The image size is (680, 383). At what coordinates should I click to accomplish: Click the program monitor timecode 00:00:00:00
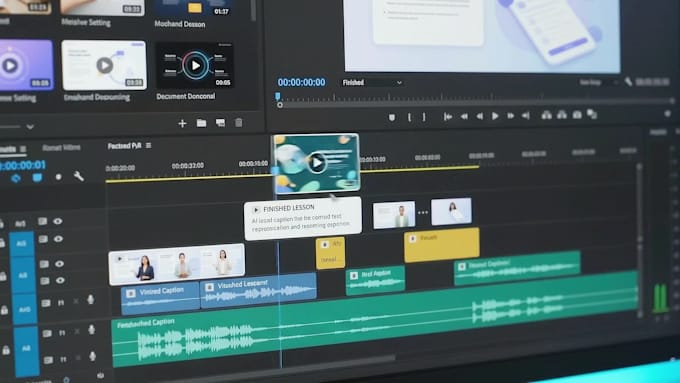[x=301, y=82]
